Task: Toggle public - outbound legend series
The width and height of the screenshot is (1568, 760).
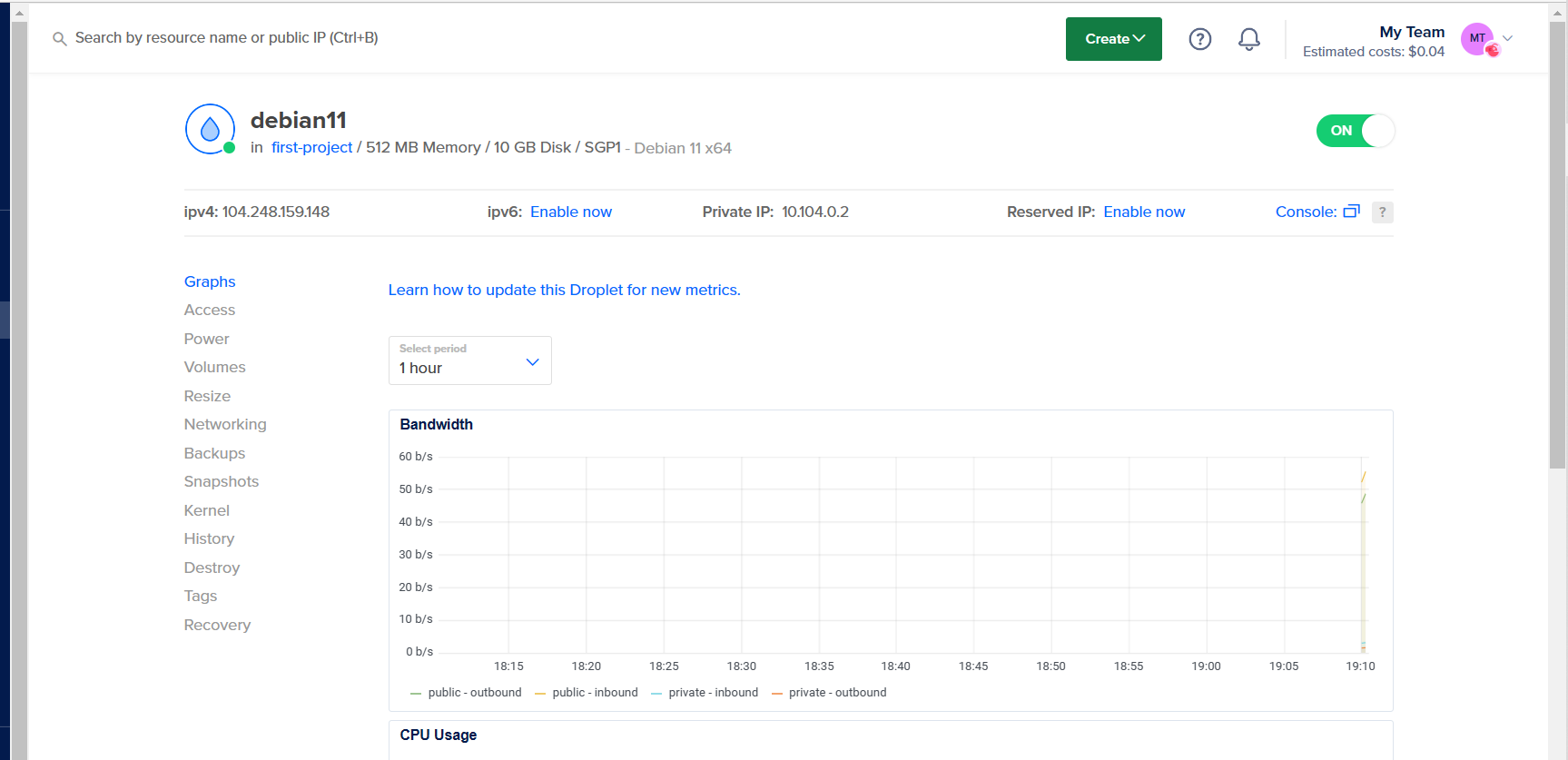Action: click(466, 693)
